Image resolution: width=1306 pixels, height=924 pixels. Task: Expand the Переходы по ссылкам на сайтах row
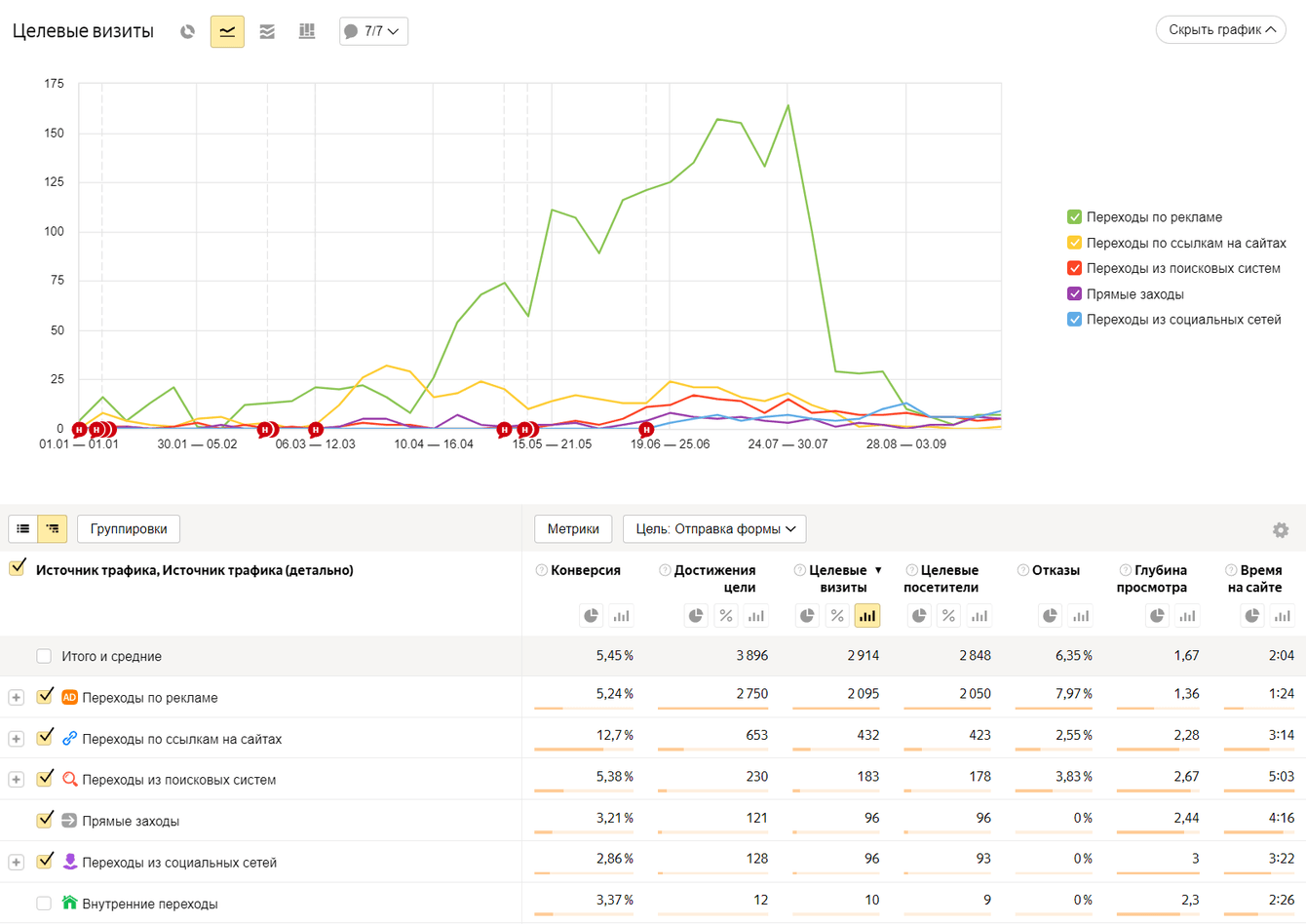(x=17, y=739)
